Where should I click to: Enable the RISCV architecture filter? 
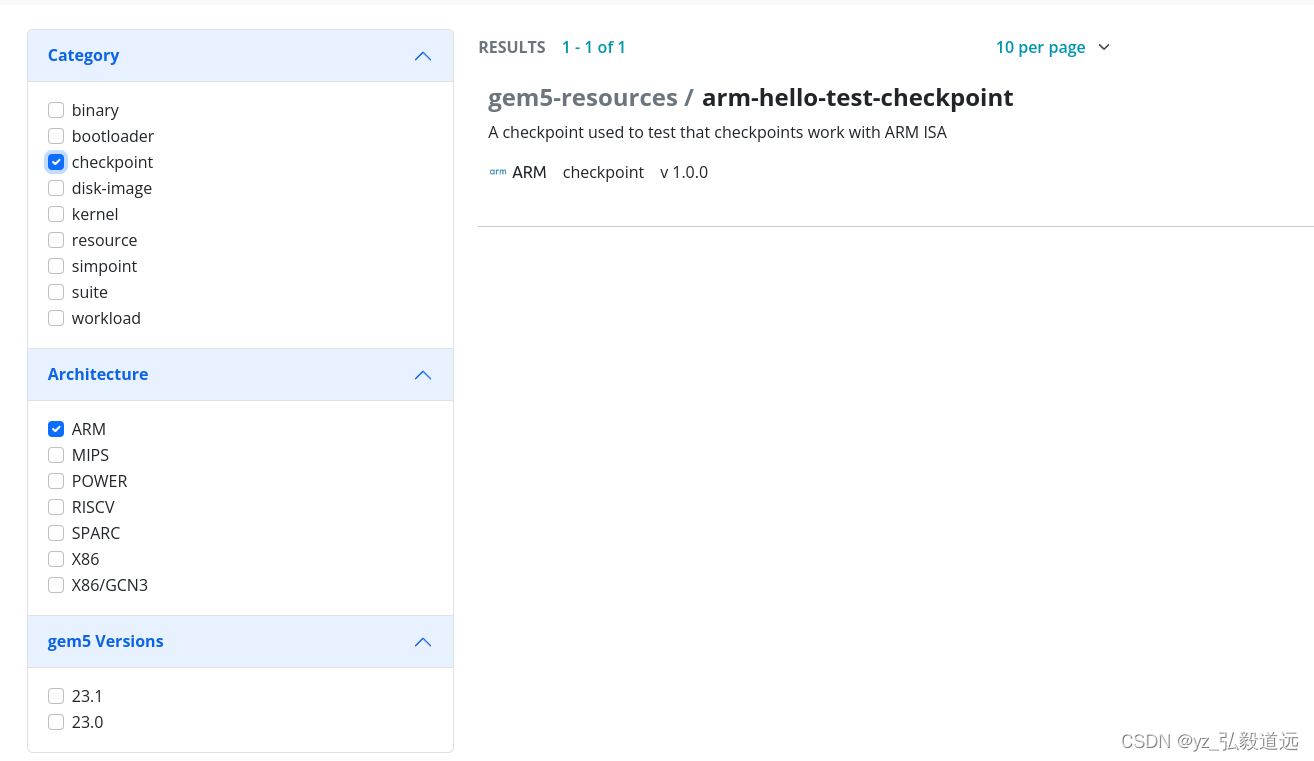[x=56, y=507]
